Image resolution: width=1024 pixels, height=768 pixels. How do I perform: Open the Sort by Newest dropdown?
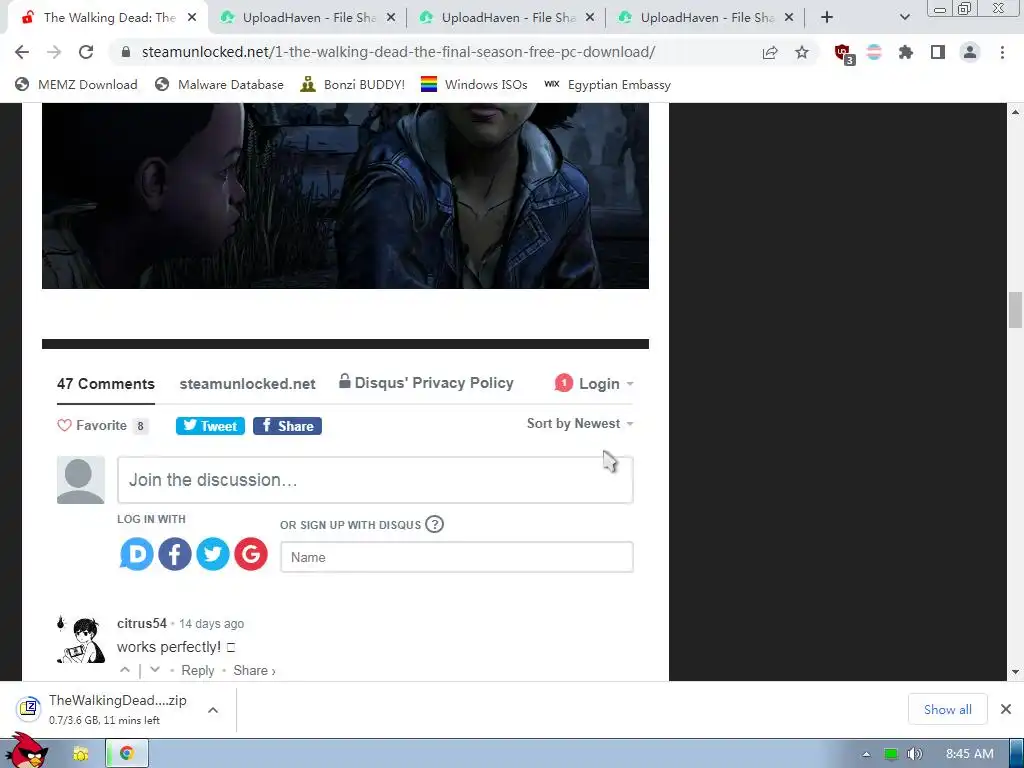click(x=580, y=424)
